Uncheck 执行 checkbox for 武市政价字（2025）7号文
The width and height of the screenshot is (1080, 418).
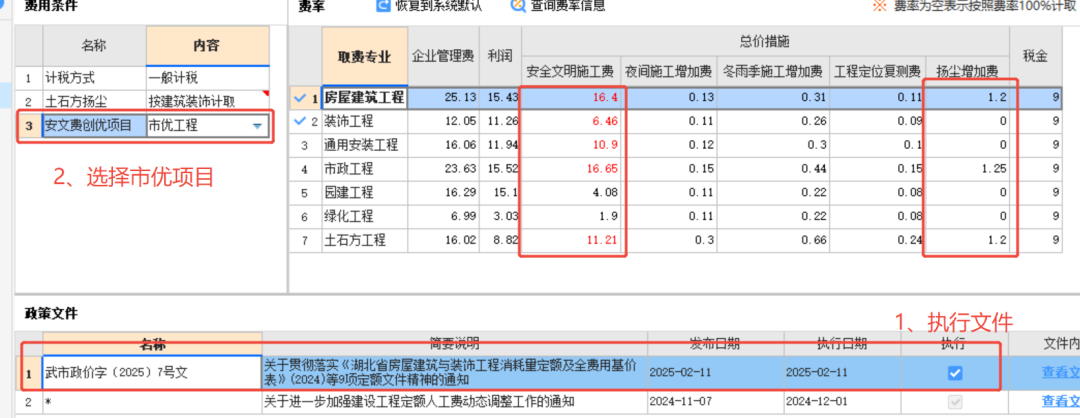tap(954, 373)
